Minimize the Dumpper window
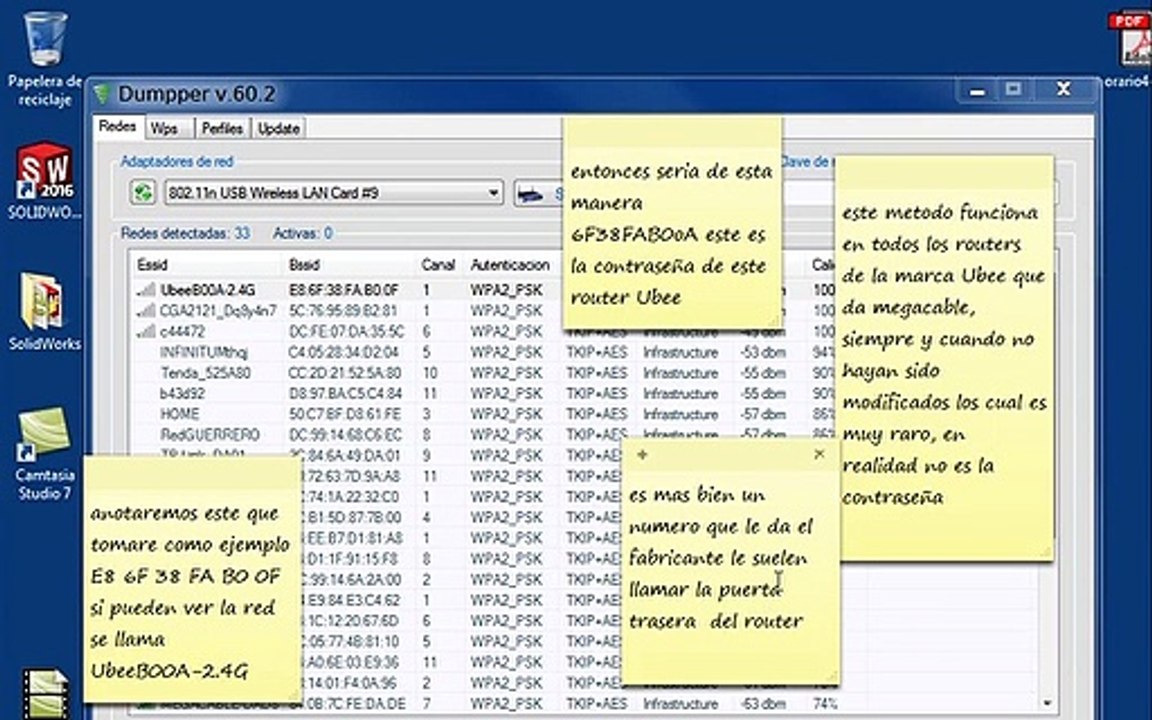The height and width of the screenshot is (720, 1152). (x=977, y=91)
